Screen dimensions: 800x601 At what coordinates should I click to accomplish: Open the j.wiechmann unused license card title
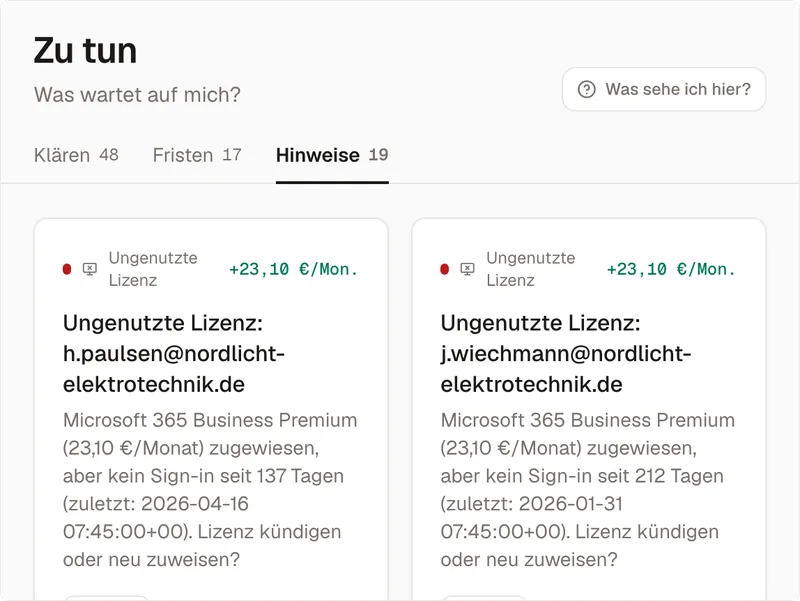(x=566, y=354)
